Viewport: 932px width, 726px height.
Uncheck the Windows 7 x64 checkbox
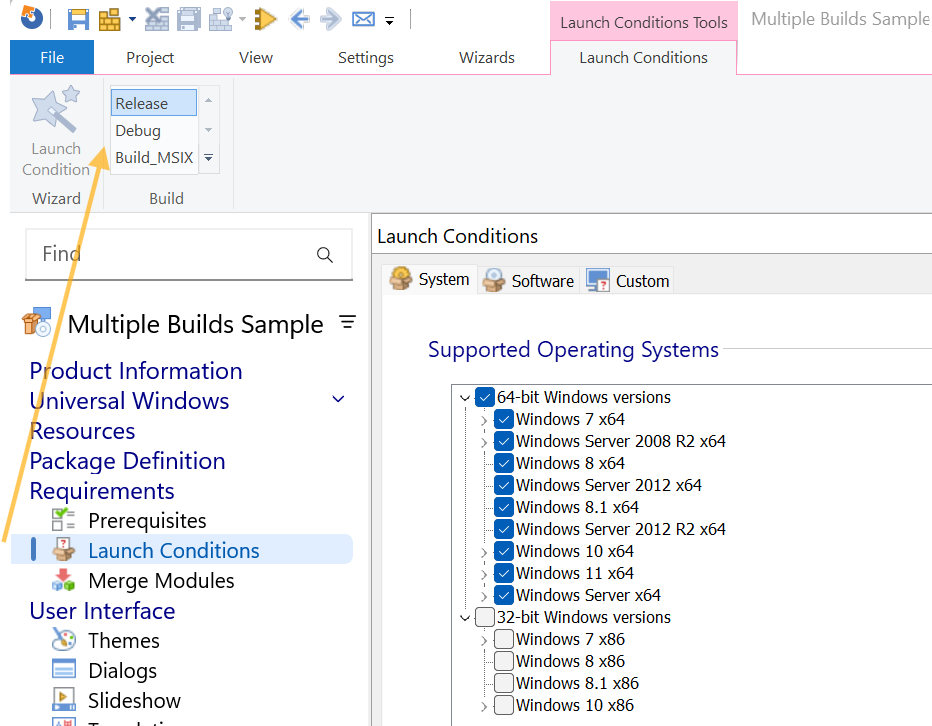tap(503, 419)
